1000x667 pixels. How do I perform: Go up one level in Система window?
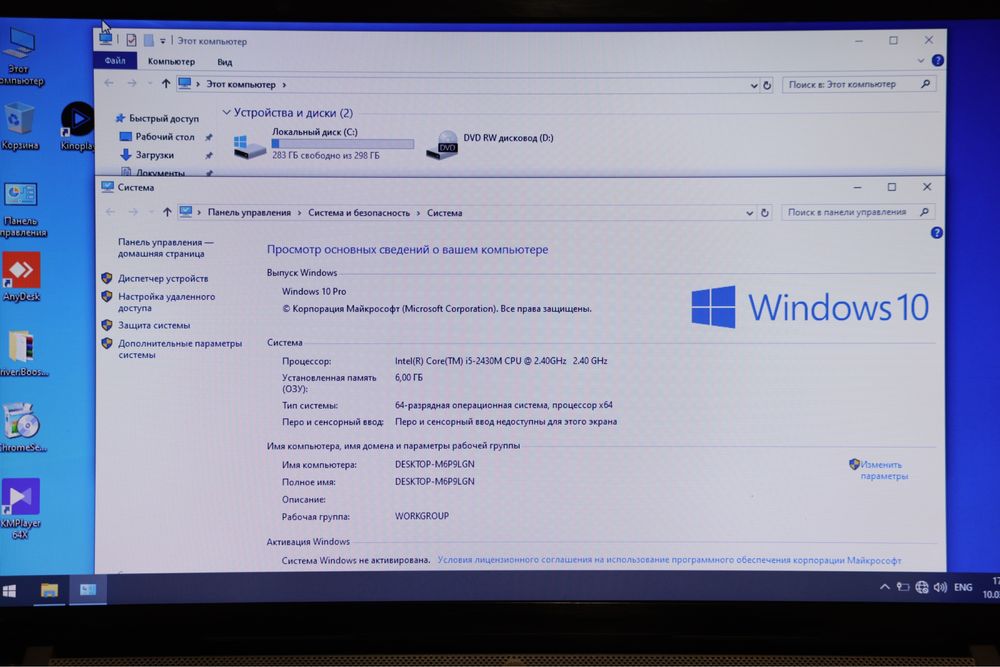click(x=167, y=212)
